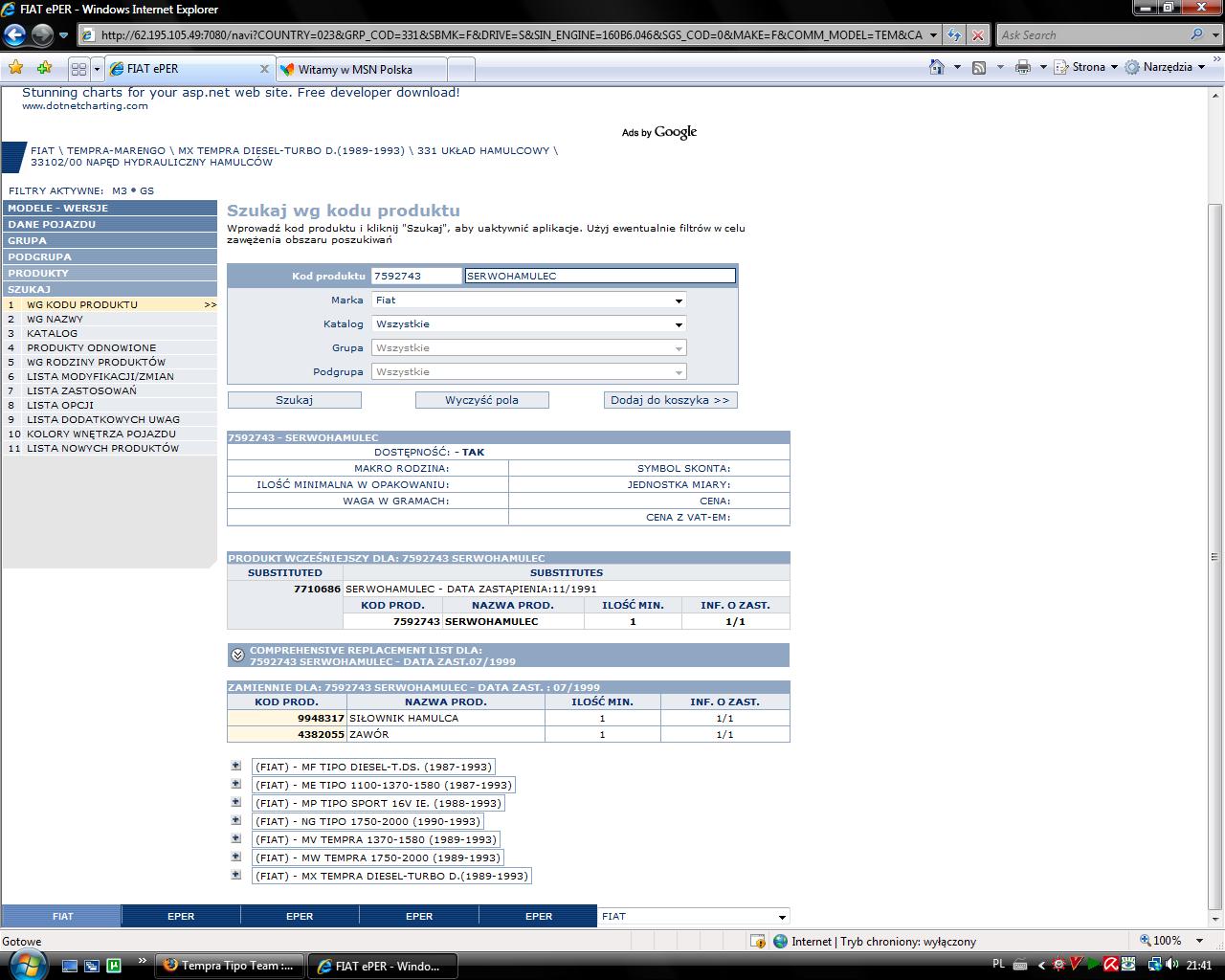The width and height of the screenshot is (1225, 980).
Task: Expand NG TIPO 1750-2000 tree node
Action: coord(235,820)
